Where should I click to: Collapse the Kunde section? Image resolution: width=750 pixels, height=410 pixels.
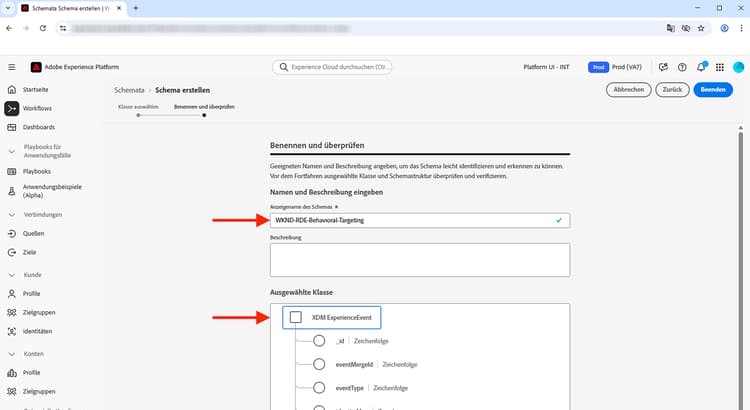[12, 275]
